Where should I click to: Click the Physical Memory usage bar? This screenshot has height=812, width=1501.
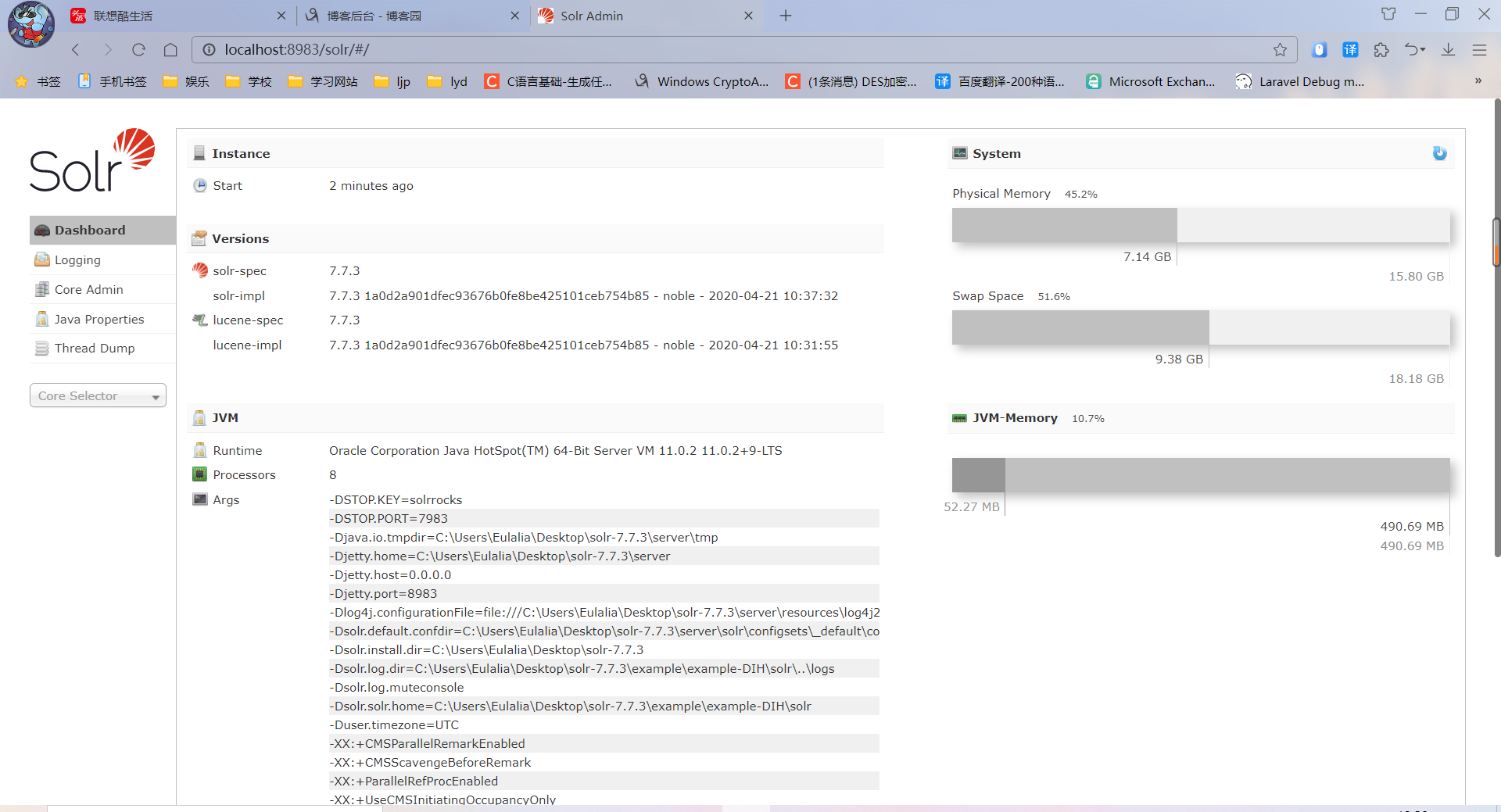point(1201,225)
